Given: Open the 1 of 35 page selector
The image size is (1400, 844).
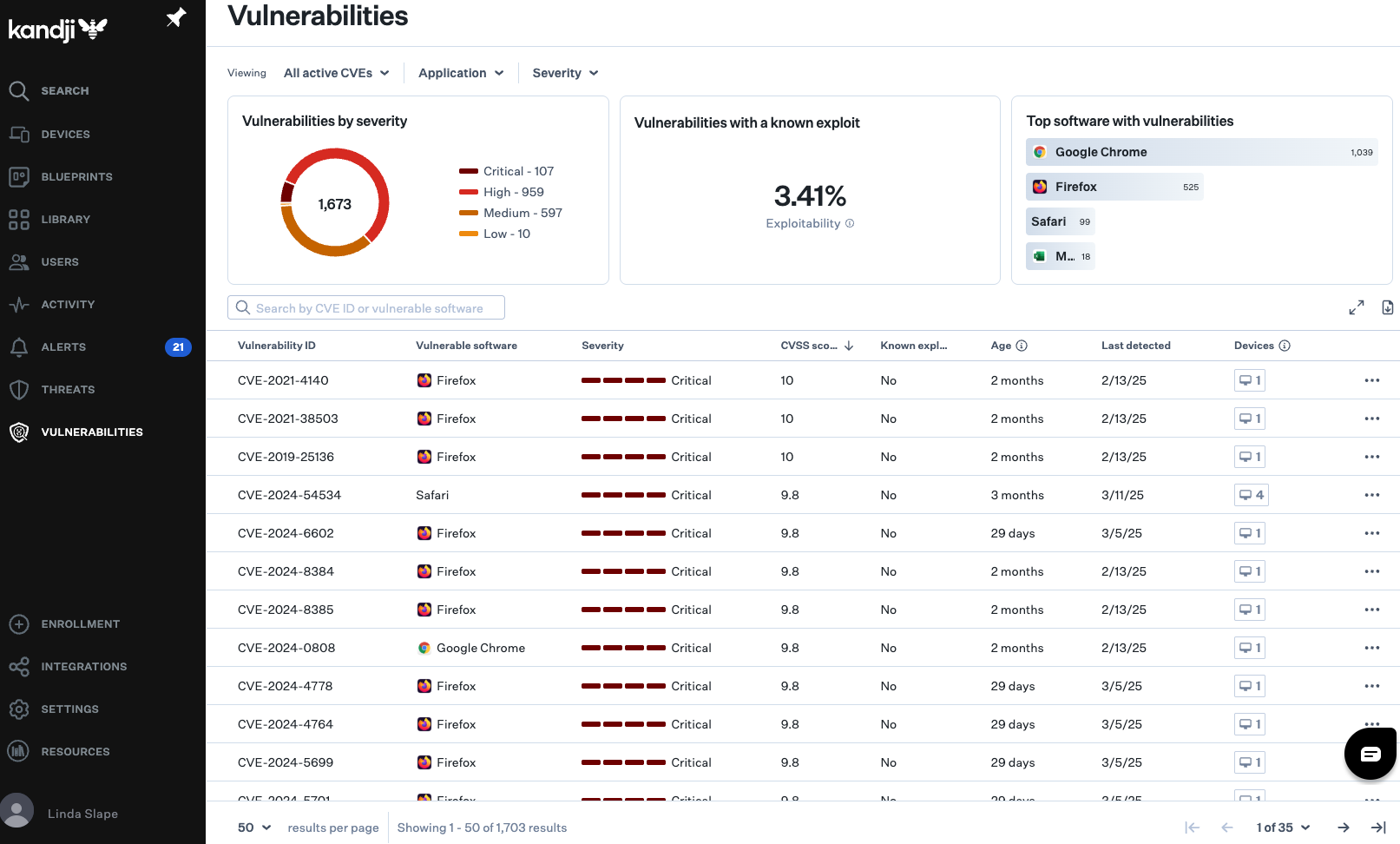Looking at the screenshot, I should (x=1283, y=828).
